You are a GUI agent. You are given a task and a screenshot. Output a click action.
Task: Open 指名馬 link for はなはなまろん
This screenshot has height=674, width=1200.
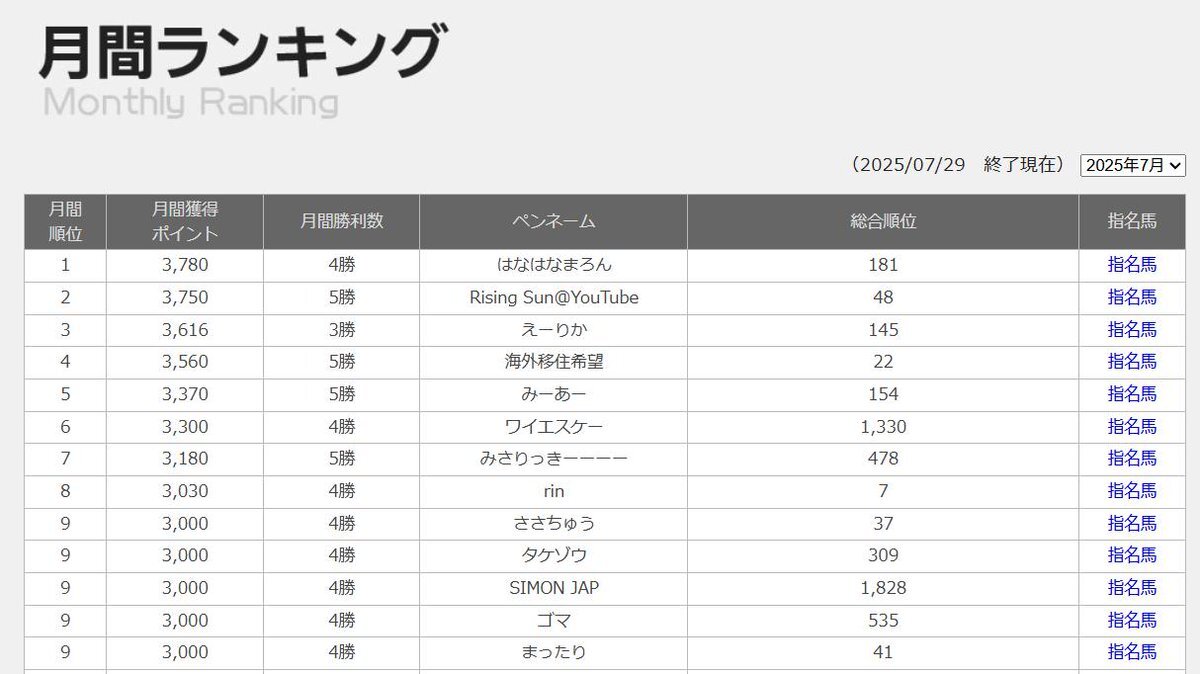point(1132,265)
